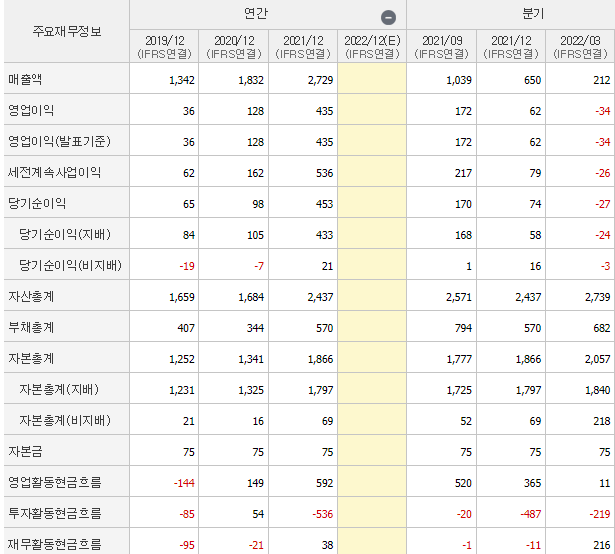Image resolution: width=615 pixels, height=554 pixels.
Task: Click 부채총계 value 407
Action: tap(186, 328)
